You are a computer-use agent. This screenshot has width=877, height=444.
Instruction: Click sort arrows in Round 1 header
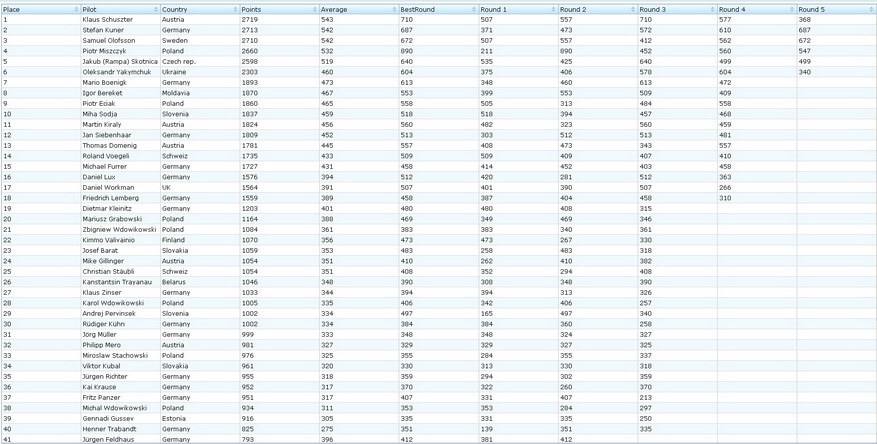click(553, 9)
